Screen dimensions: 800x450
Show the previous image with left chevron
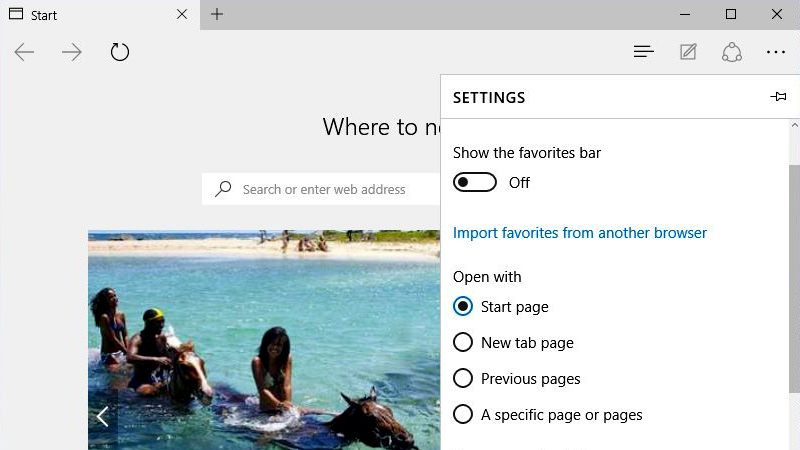102,416
